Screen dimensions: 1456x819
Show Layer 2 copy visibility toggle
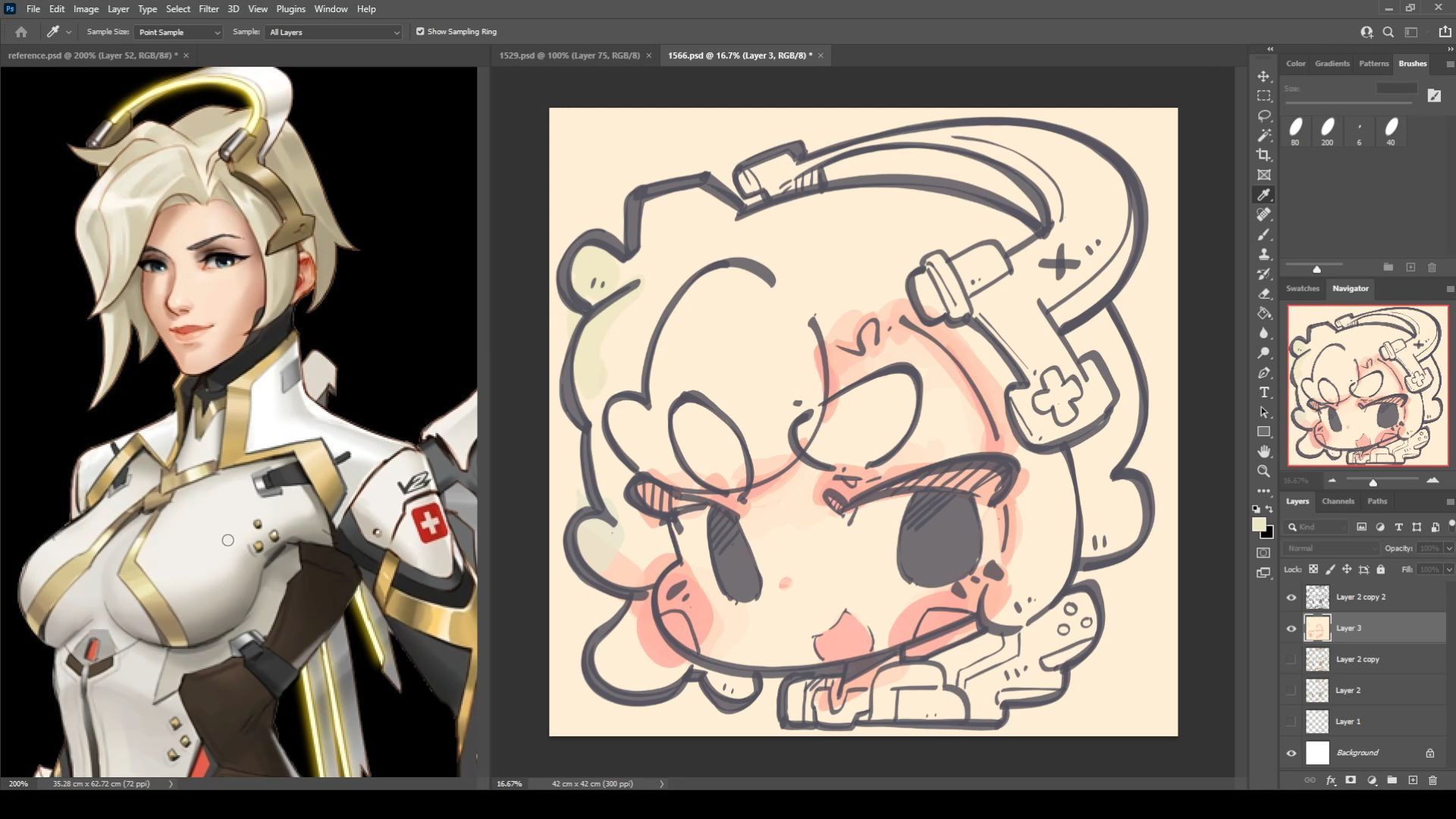tap(1291, 660)
